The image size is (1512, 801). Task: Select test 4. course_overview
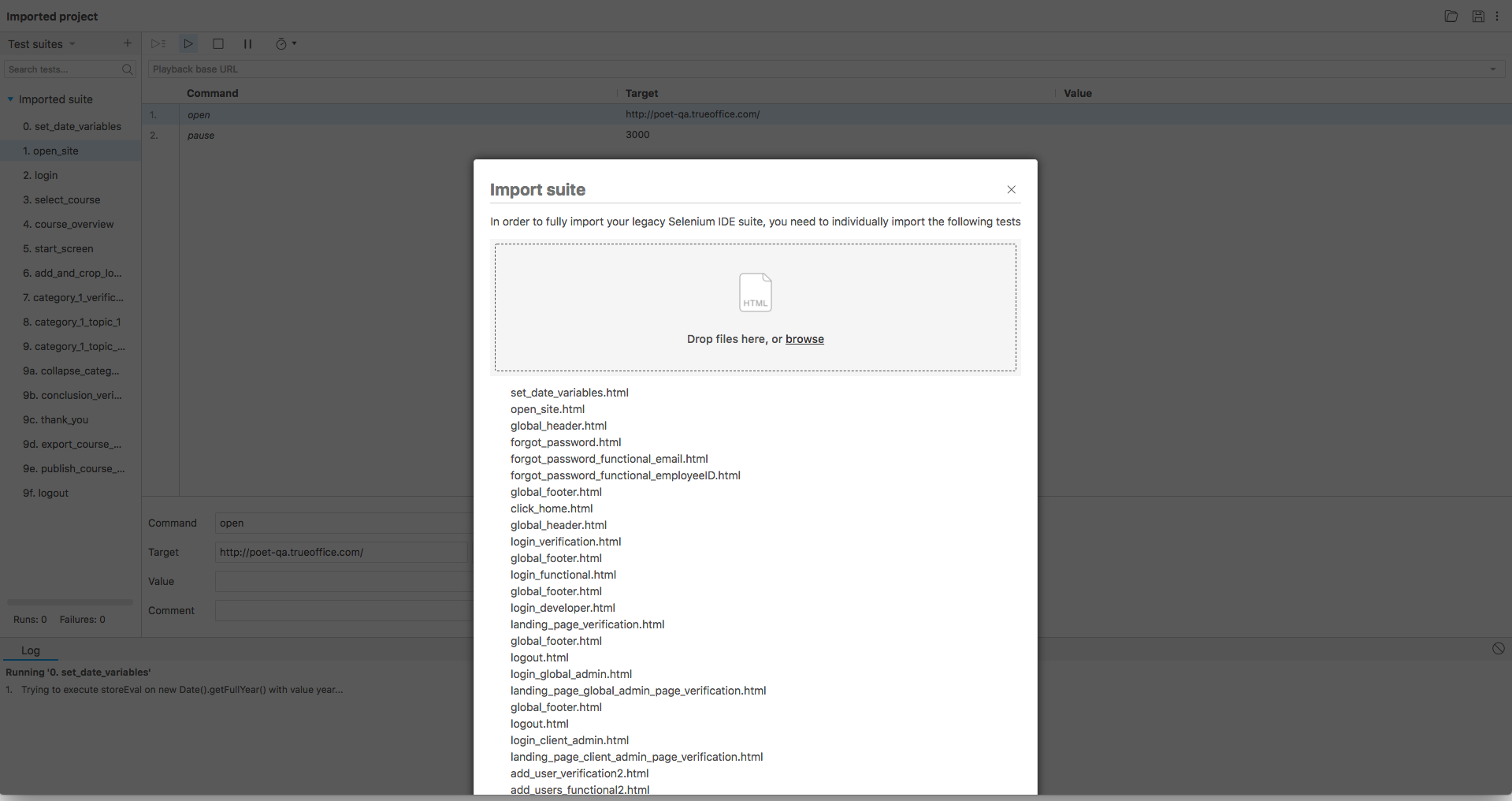coord(71,224)
